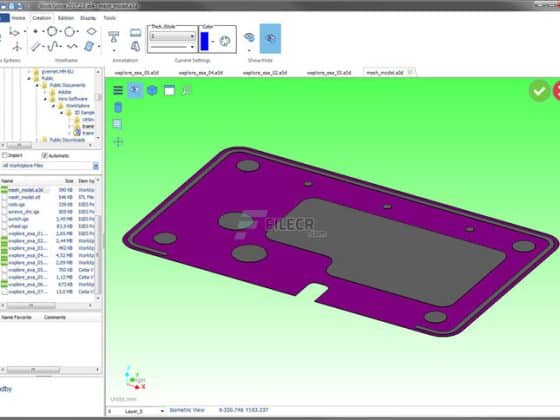The width and height of the screenshot is (560, 420).
Task: Toggle checkbox for mesh_model.a3d file
Action: click(4, 190)
